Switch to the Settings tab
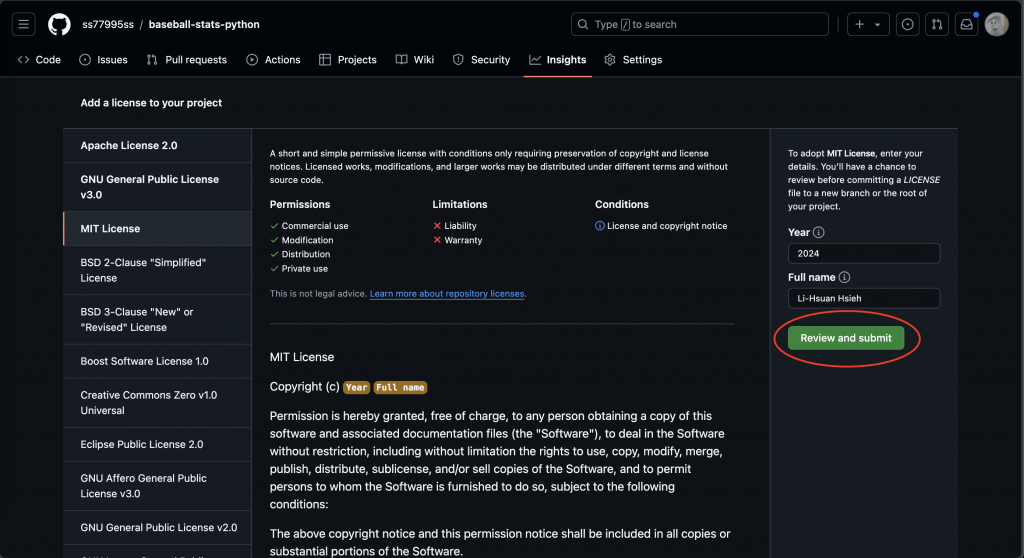This screenshot has height=558, width=1024. coord(633,59)
